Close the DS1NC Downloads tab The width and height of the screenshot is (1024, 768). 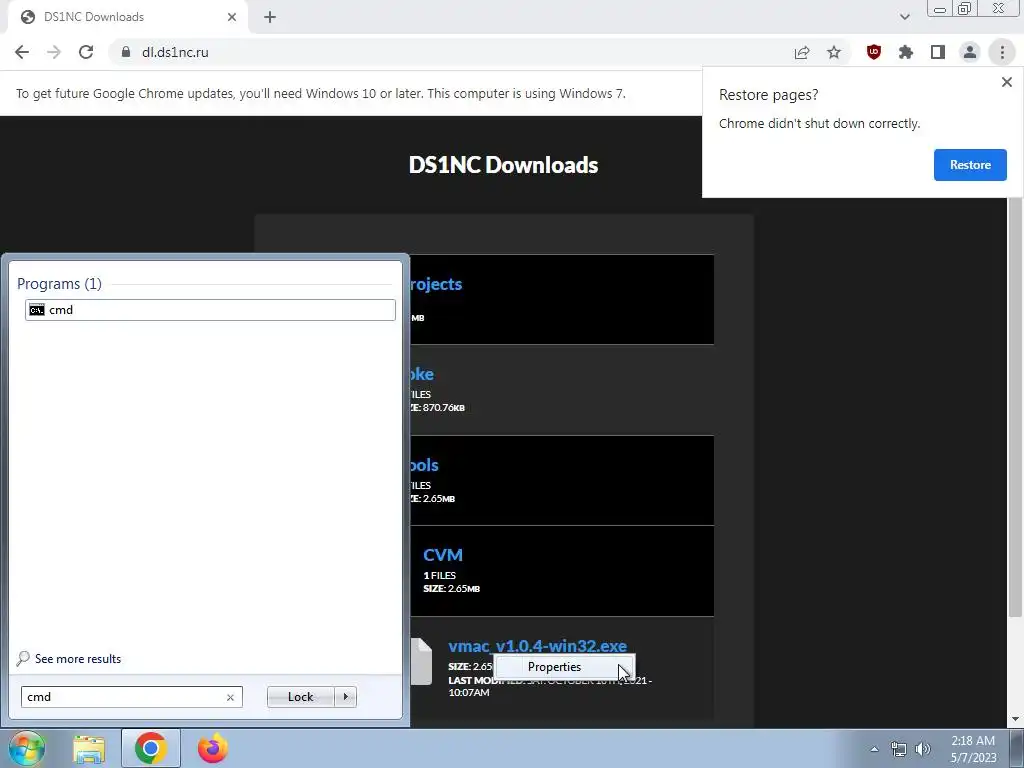click(x=232, y=17)
